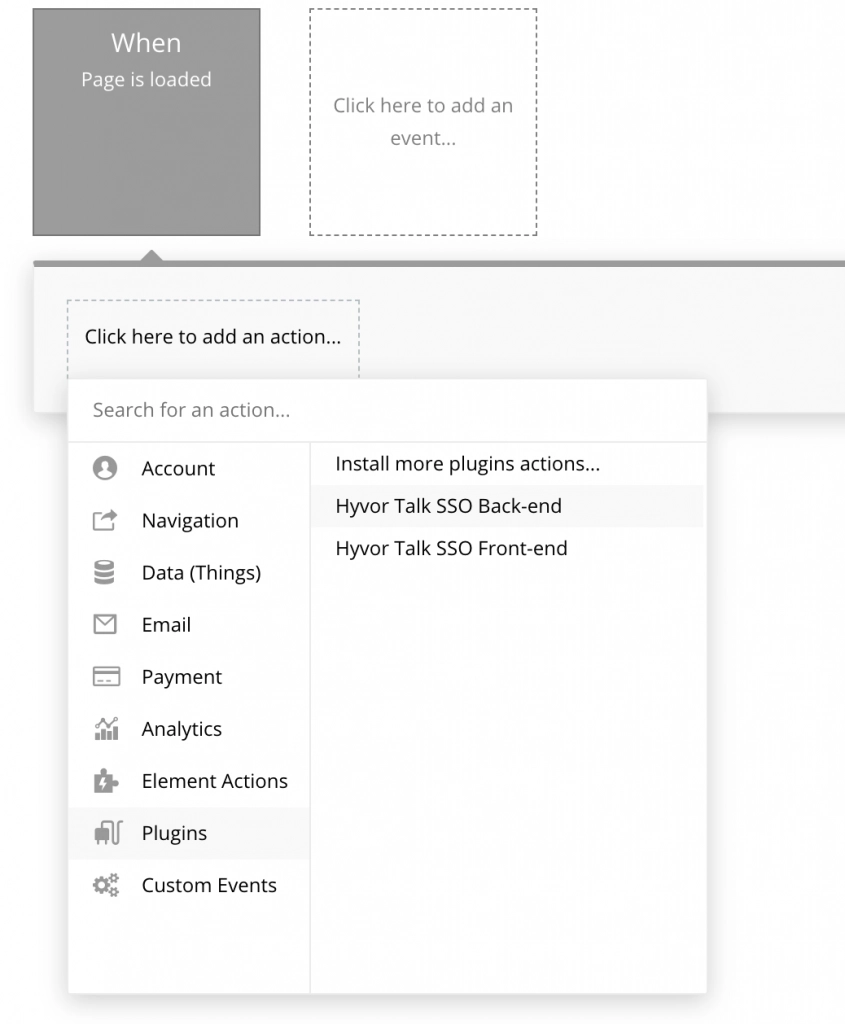
Task: Choose the Email action category
Action: pos(189,624)
